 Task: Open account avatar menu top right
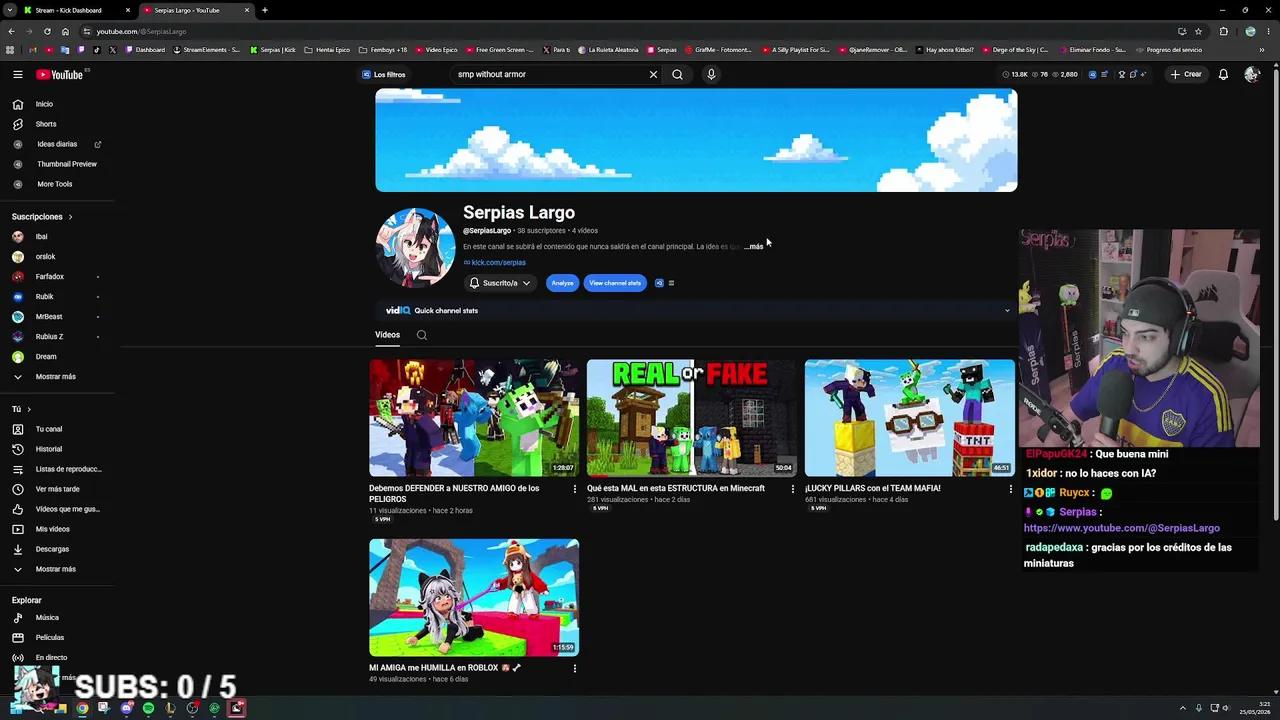[1251, 74]
